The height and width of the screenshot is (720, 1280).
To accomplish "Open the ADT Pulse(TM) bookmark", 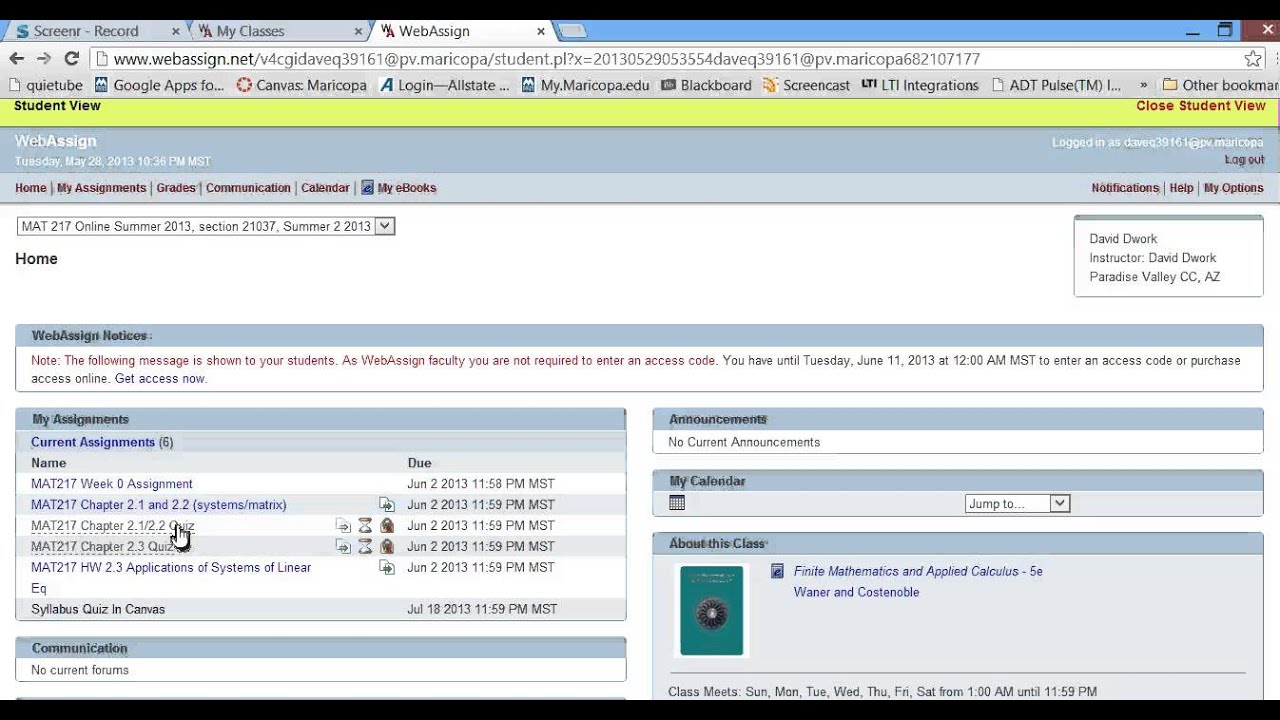I will [x=1056, y=86].
